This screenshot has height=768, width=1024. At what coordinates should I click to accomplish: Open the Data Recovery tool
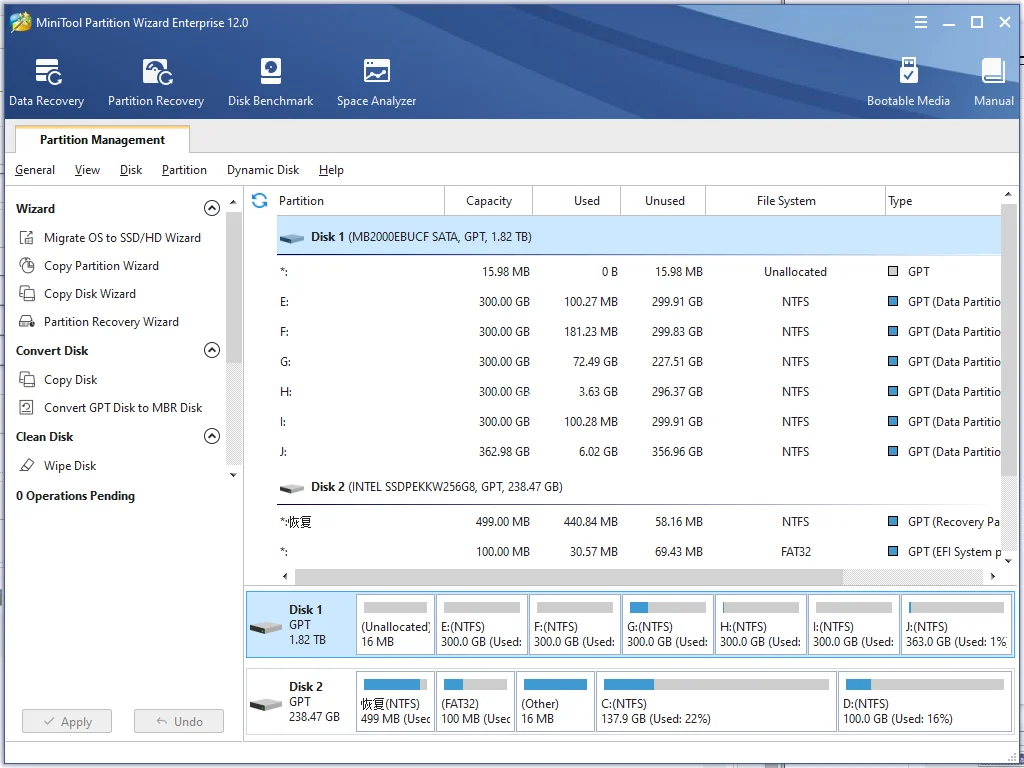pyautogui.click(x=46, y=80)
